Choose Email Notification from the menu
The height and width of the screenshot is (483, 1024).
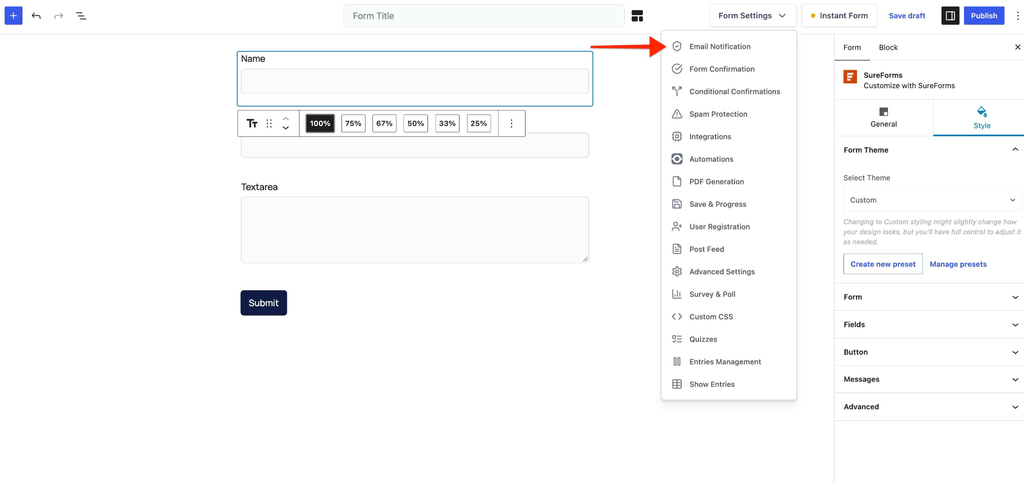[x=729, y=46]
